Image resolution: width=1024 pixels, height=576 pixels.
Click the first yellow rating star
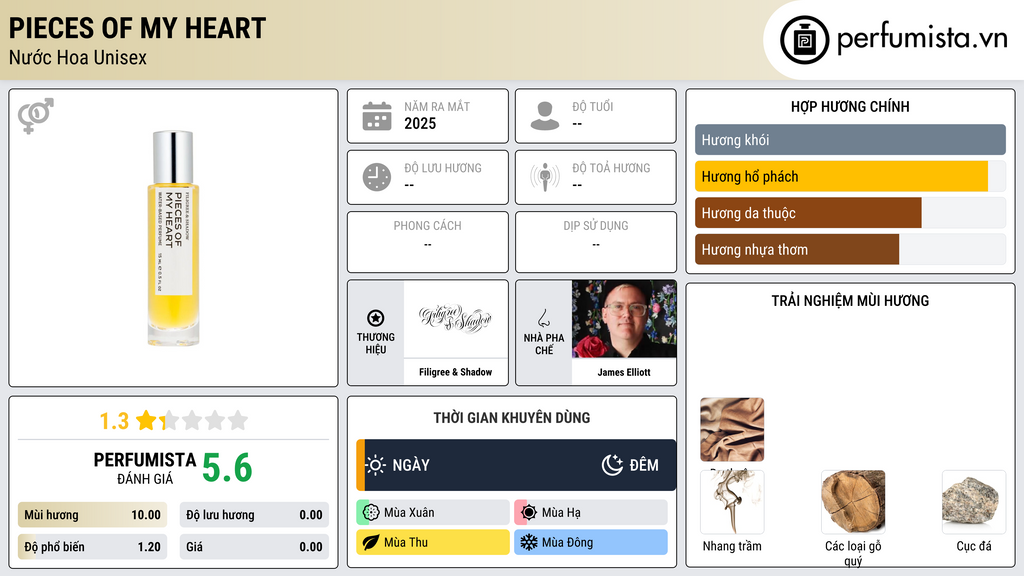pyautogui.click(x=146, y=420)
